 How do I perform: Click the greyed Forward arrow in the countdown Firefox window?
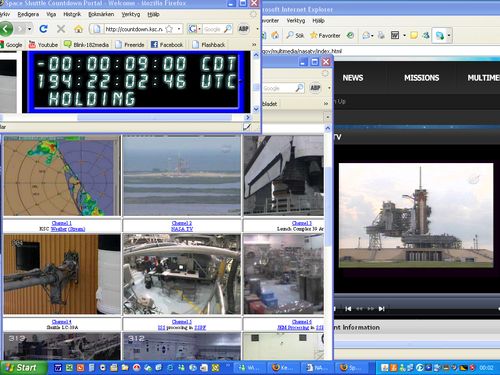[21, 29]
